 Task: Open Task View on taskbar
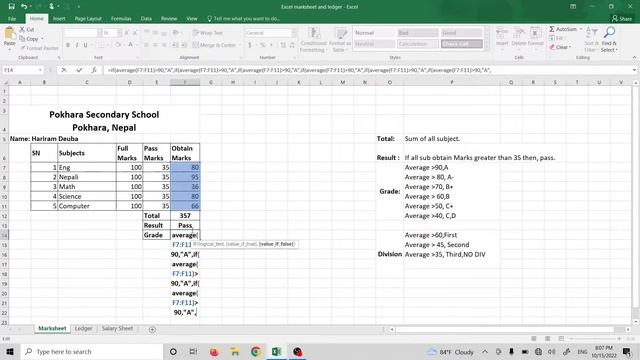[193, 351]
